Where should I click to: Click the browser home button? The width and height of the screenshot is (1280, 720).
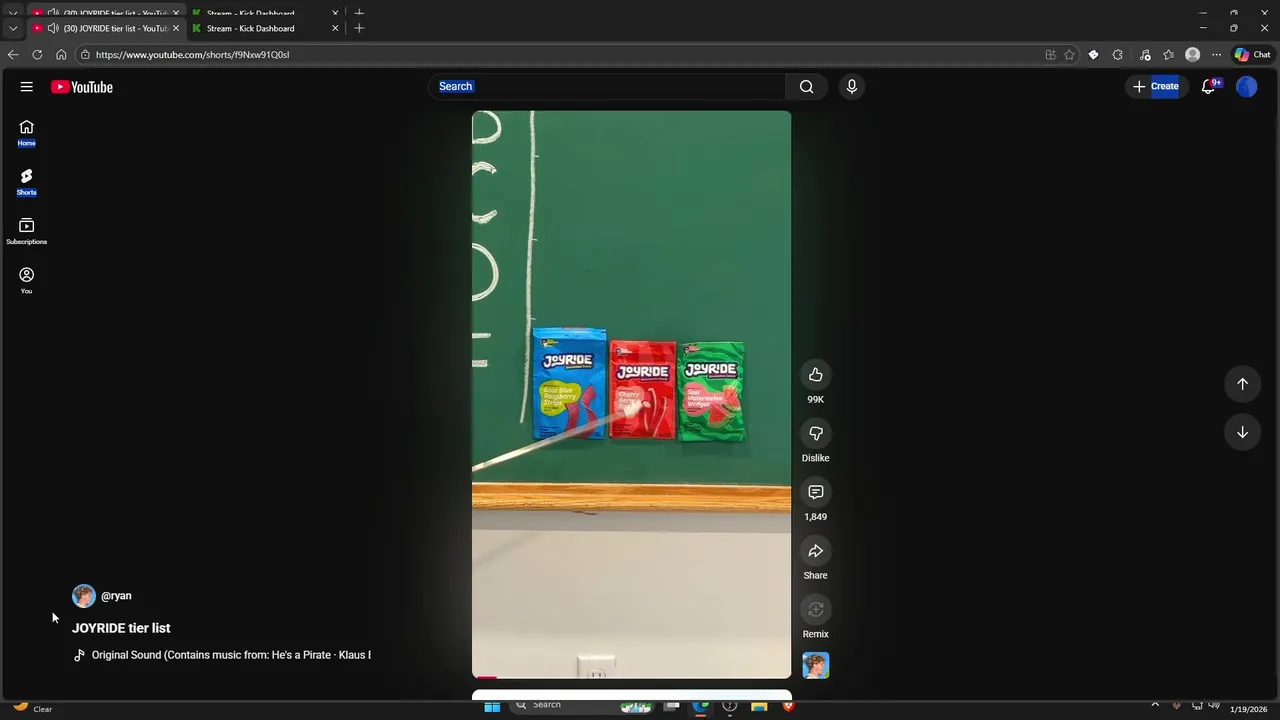point(61,55)
